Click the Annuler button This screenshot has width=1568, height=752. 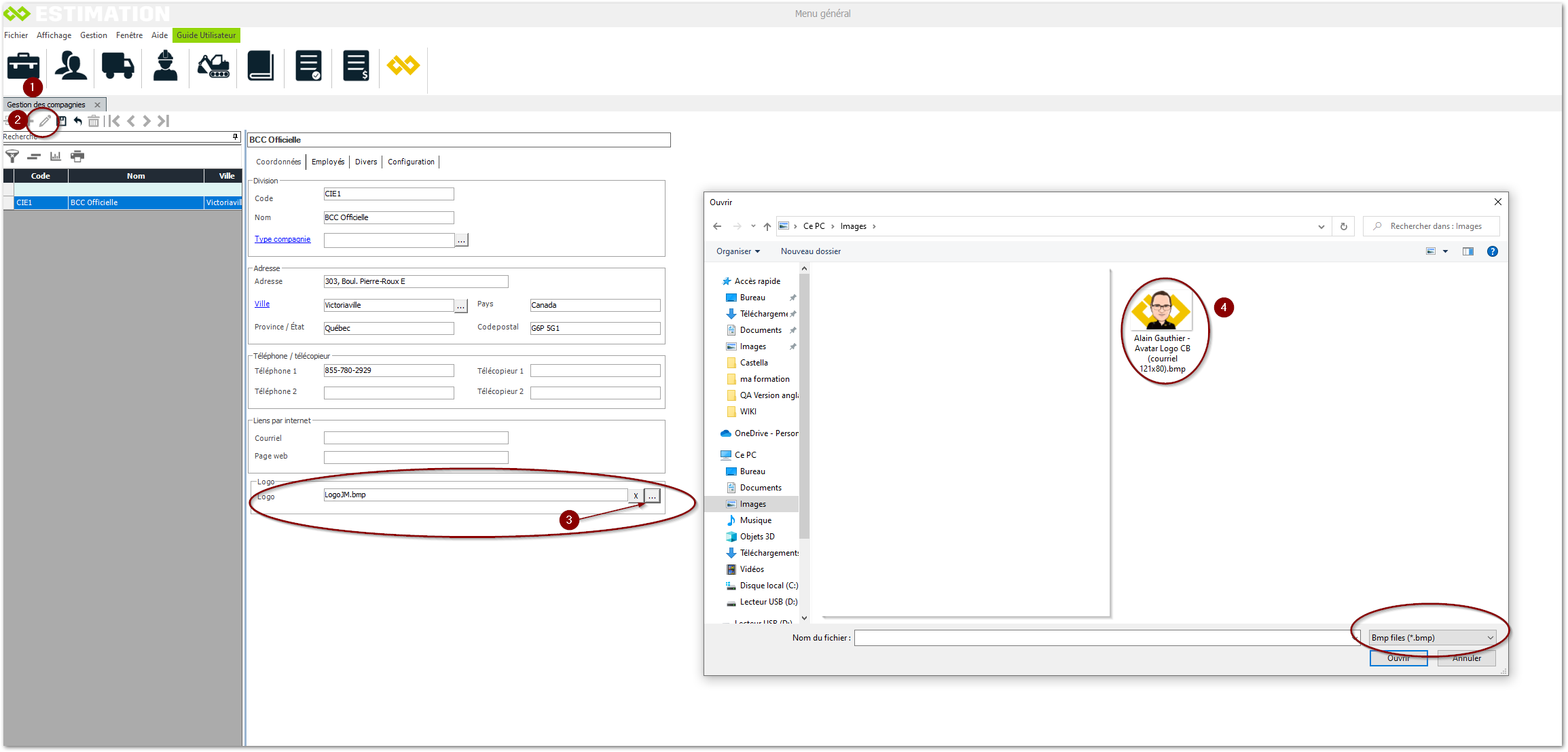coord(1466,658)
